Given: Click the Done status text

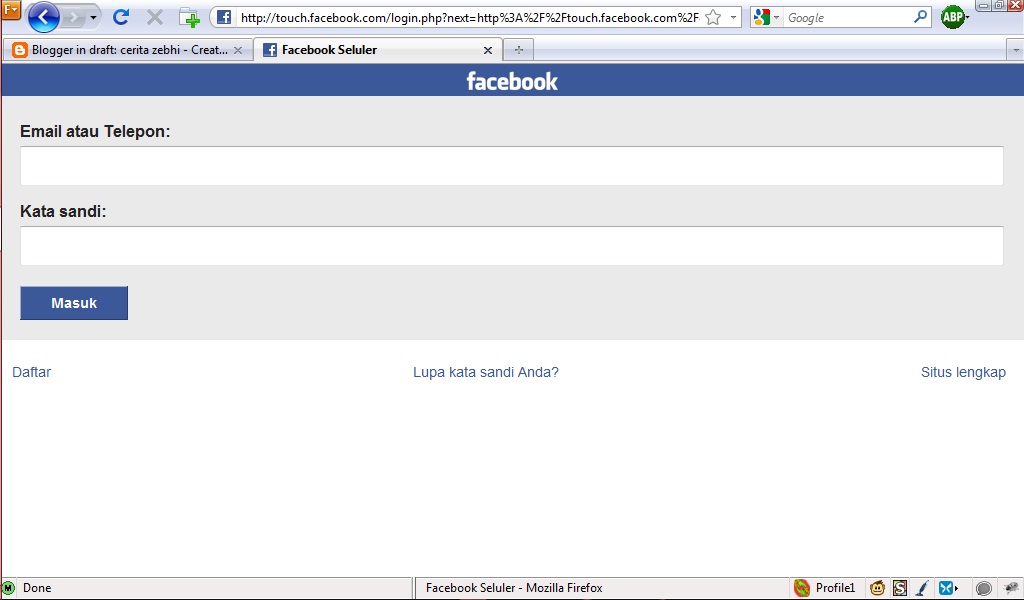Looking at the screenshot, I should click(x=37, y=588).
